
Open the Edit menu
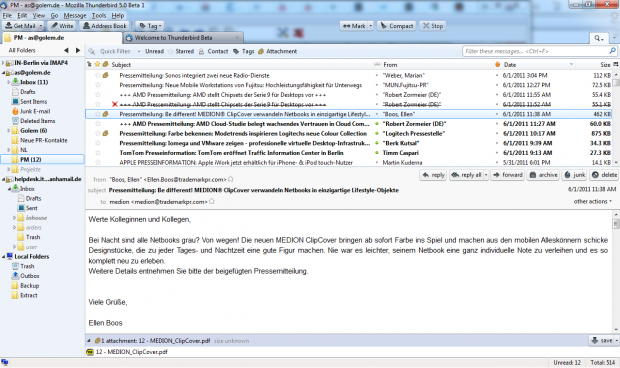pyautogui.click(x=22, y=15)
